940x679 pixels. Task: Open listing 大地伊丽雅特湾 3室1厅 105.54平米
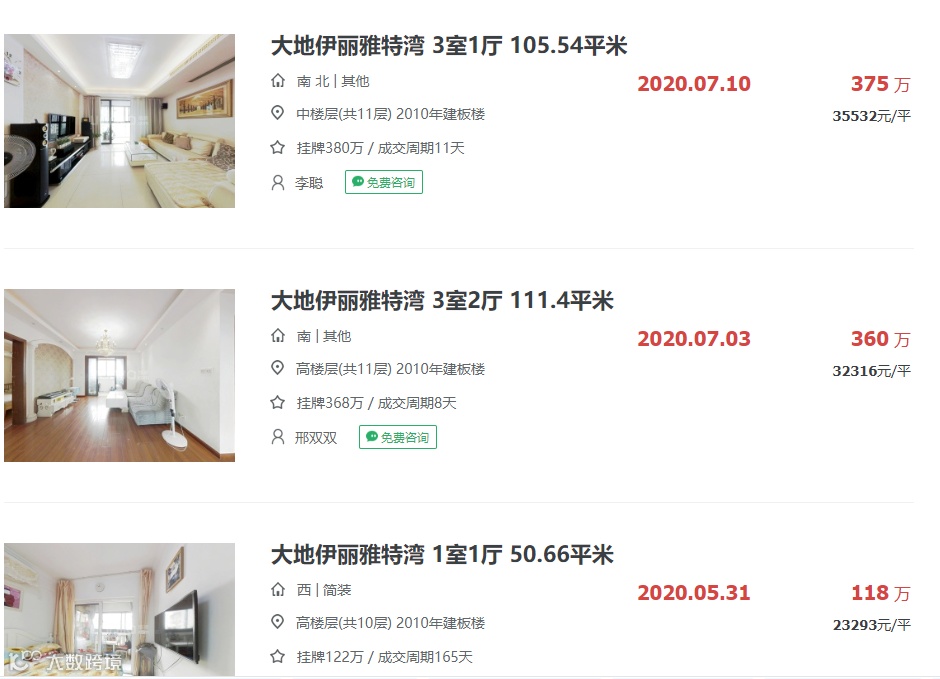click(x=449, y=46)
